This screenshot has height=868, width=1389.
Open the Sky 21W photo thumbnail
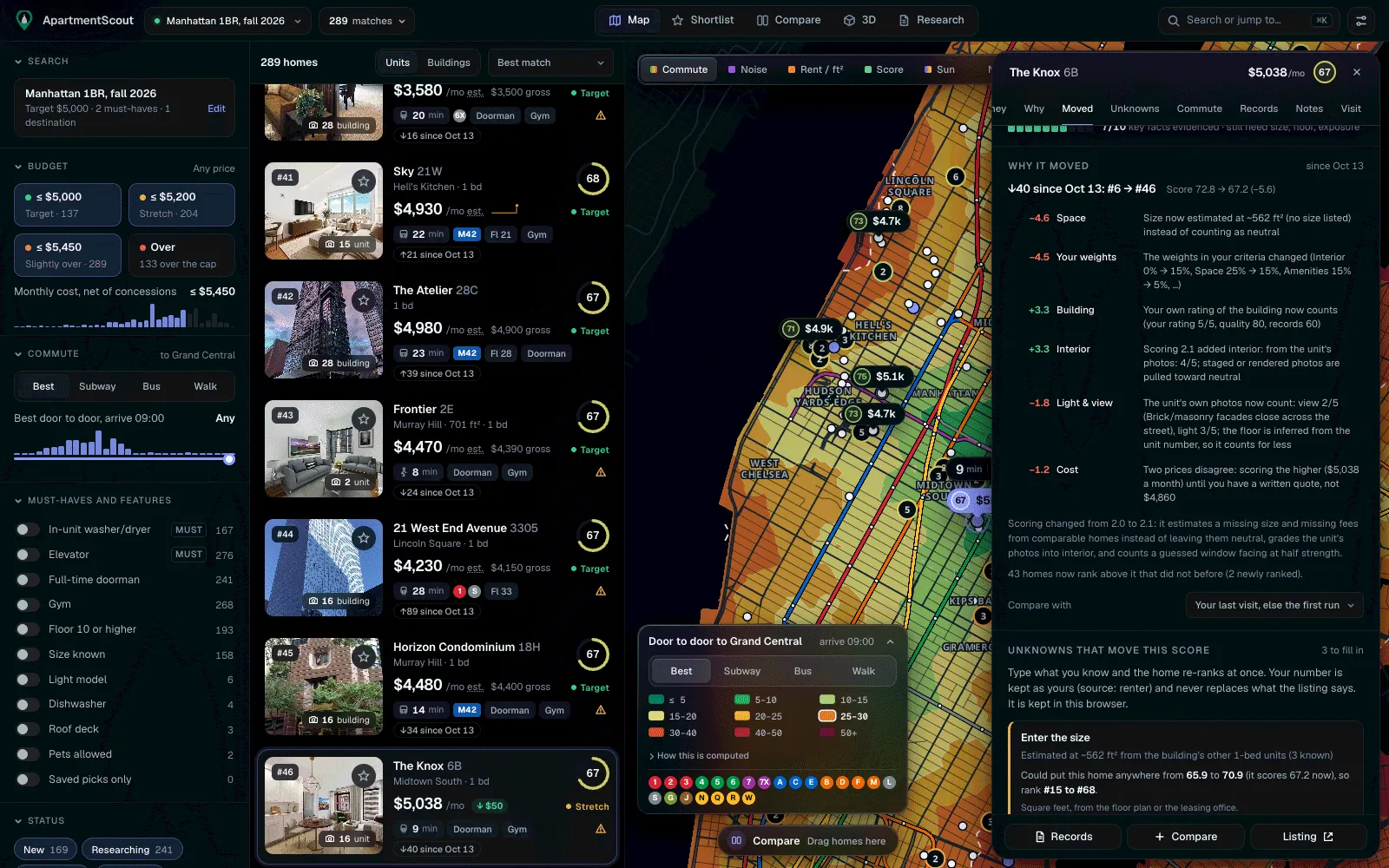[x=324, y=211]
